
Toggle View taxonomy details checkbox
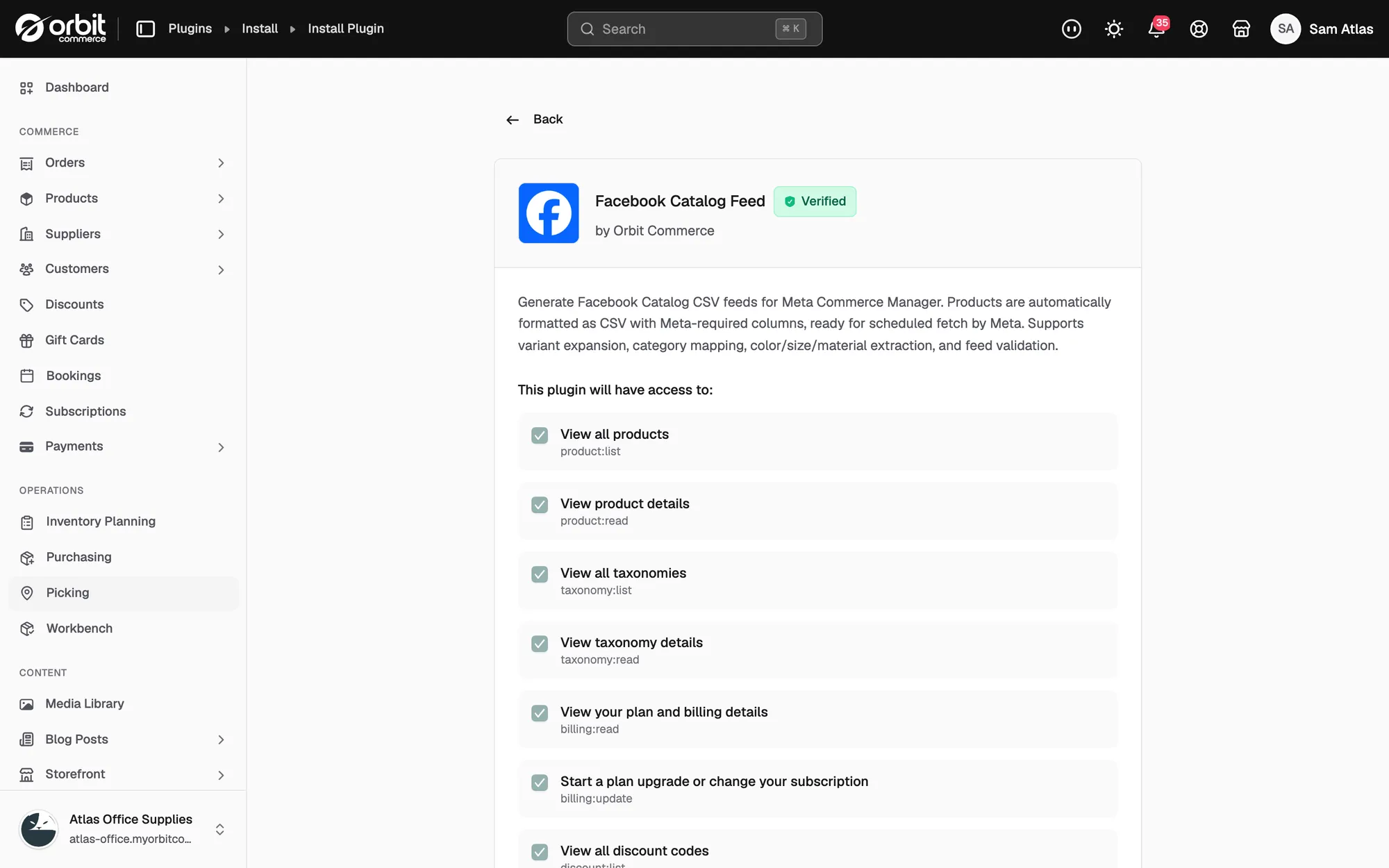[x=540, y=644]
